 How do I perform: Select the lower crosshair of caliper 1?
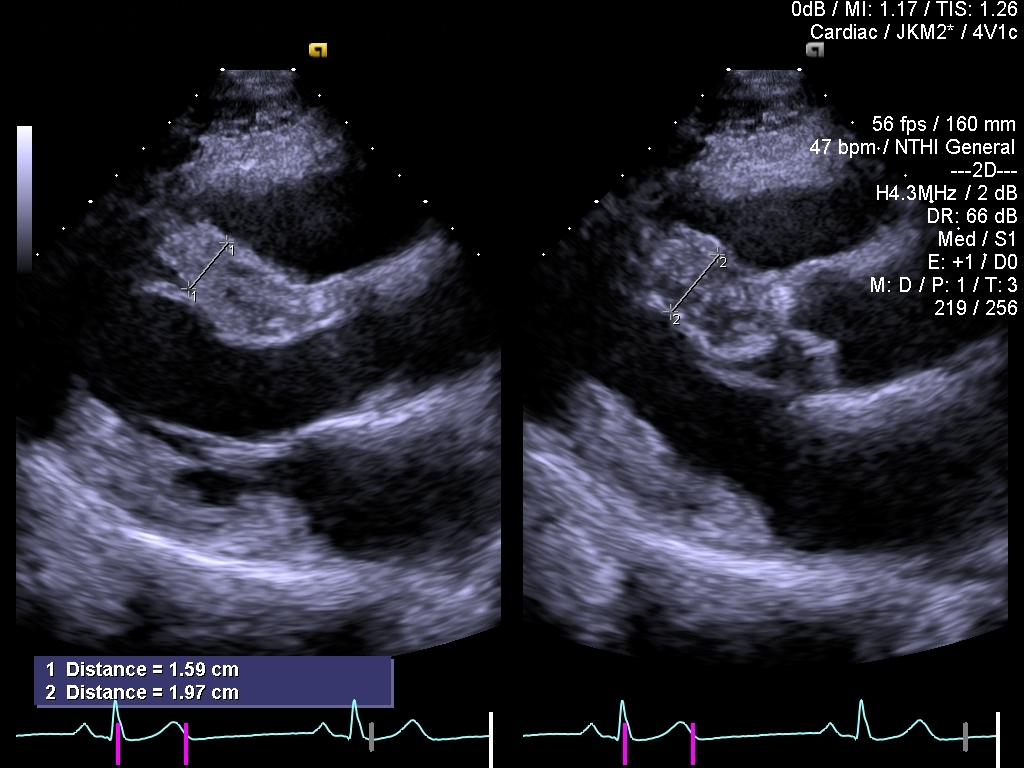[188, 287]
